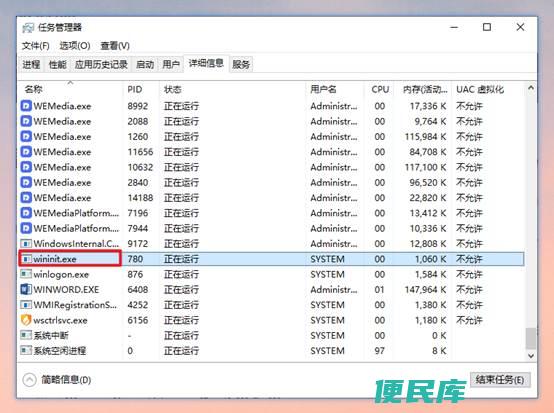Open the 查看(V) menu
554x413 pixels.
tap(115, 46)
